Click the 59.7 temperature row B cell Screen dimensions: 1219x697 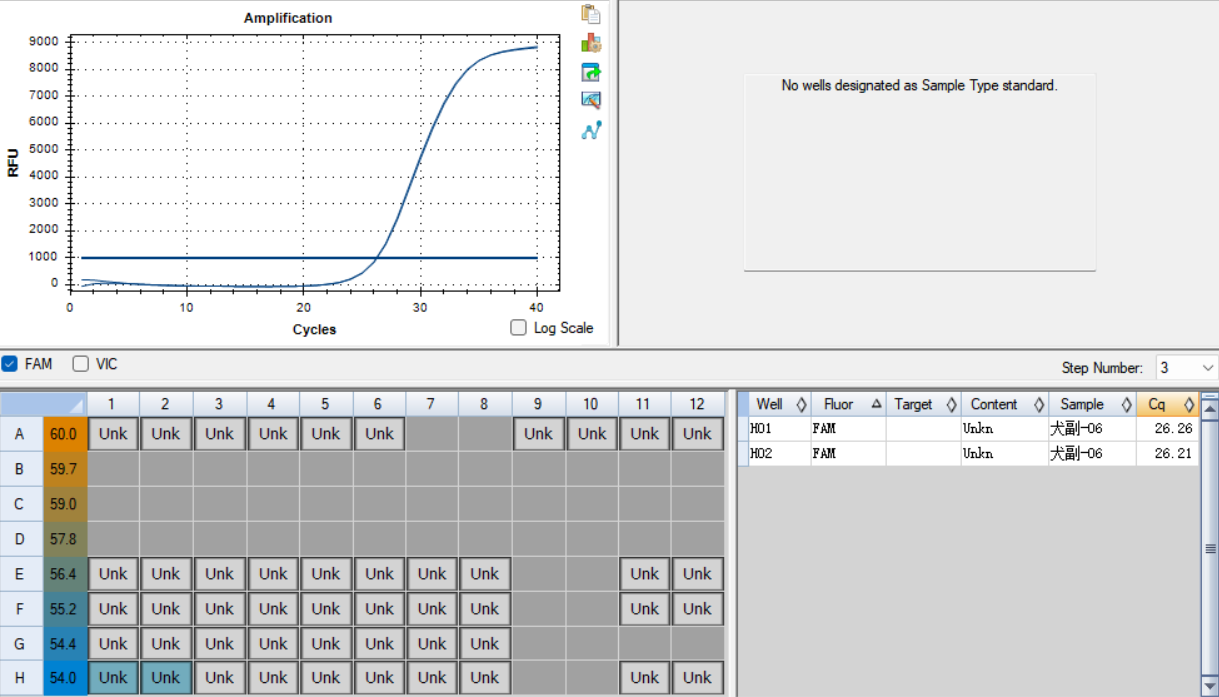point(64,469)
